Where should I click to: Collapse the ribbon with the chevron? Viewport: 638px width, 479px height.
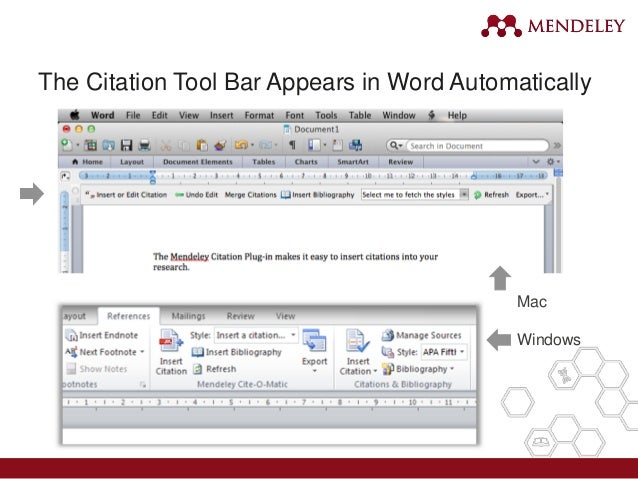pos(536,162)
